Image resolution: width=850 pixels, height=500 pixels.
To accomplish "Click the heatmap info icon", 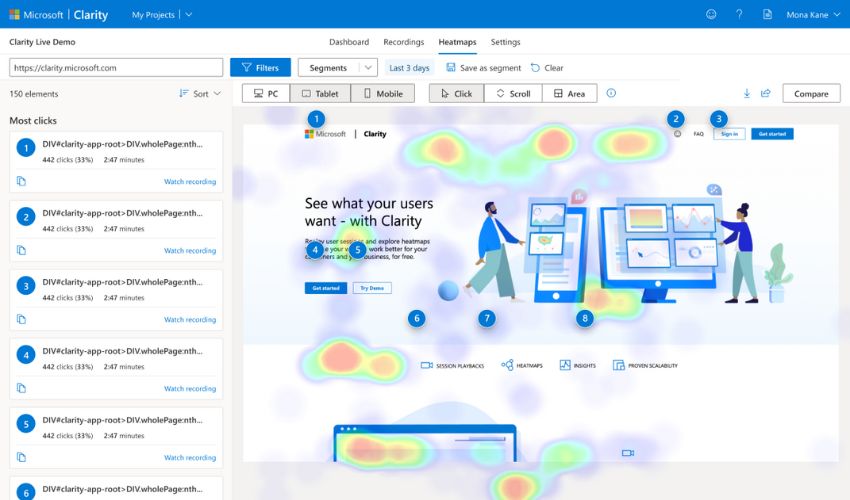I will 611,93.
